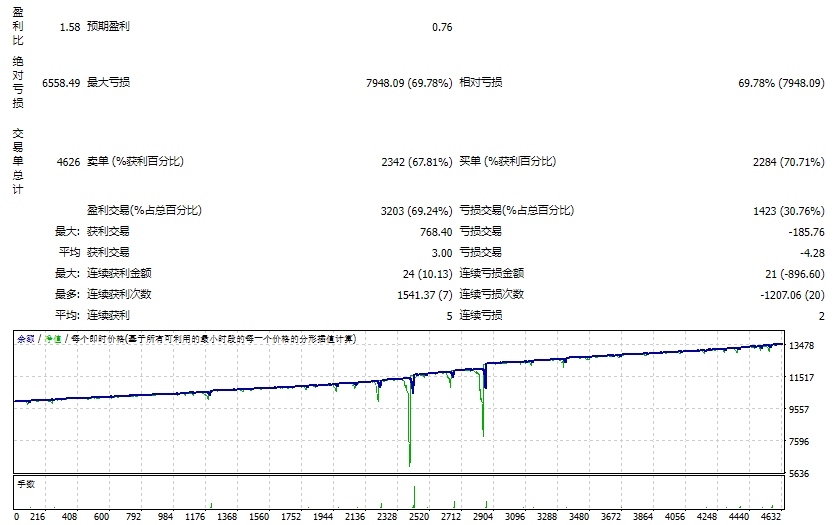This screenshot has height=525, width=838.
Task: Click the 7596 value on chart axis
Action: pyautogui.click(x=799, y=442)
